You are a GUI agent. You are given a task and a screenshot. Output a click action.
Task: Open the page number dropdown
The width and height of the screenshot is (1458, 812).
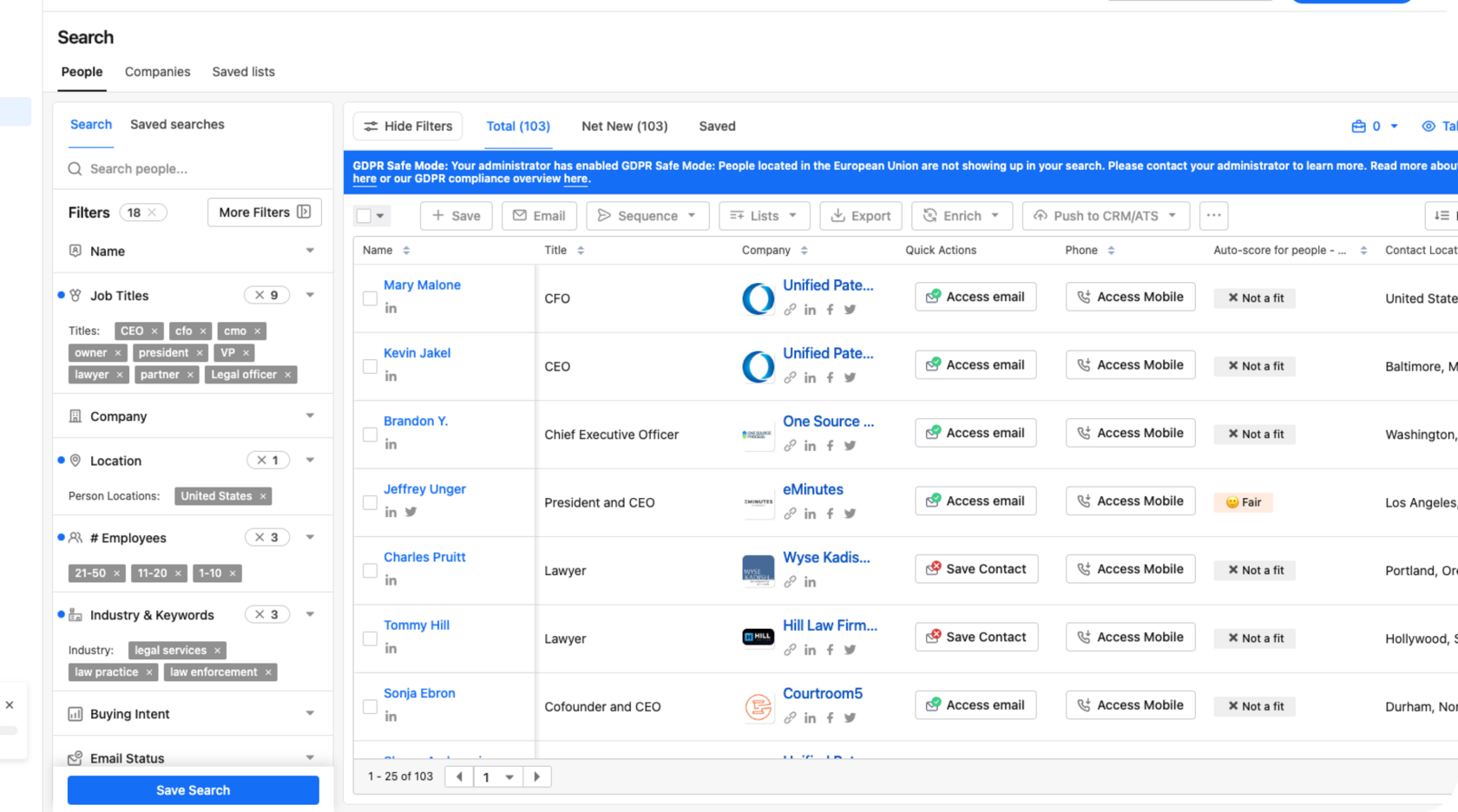point(498,776)
